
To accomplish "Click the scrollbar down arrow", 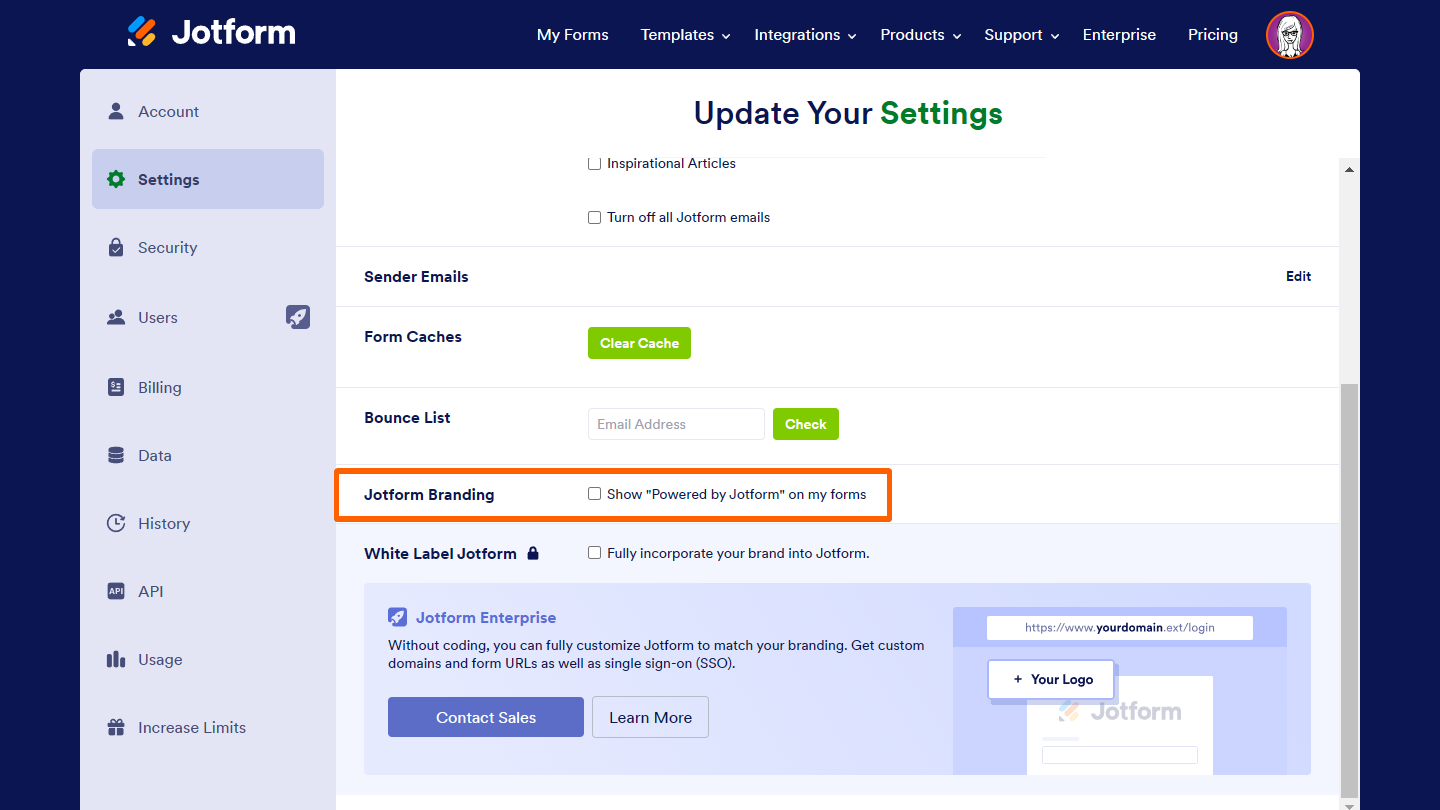I will point(1349,804).
